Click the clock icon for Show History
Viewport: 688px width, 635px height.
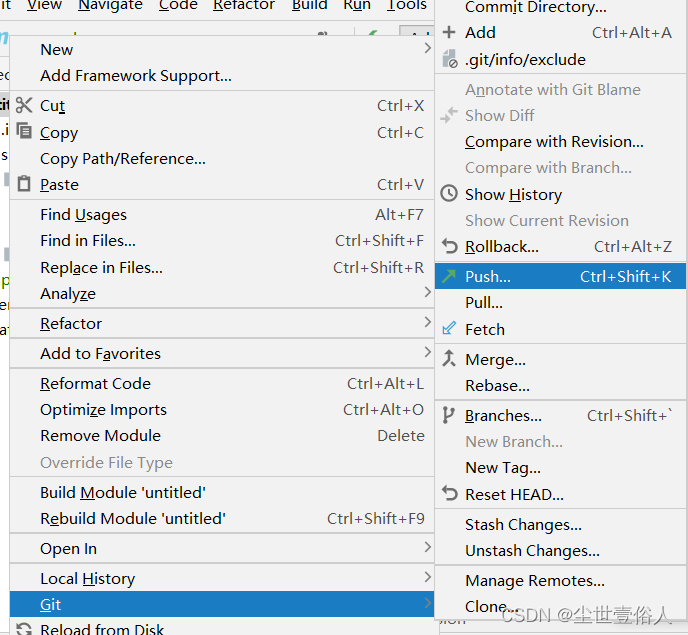coord(449,194)
